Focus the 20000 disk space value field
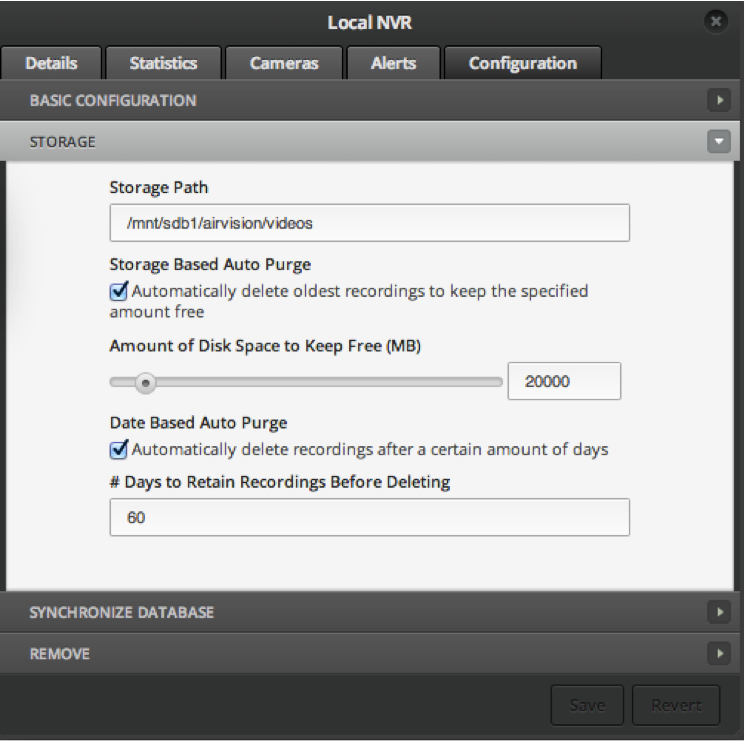Screen dimensions: 745x741 pyautogui.click(x=564, y=381)
